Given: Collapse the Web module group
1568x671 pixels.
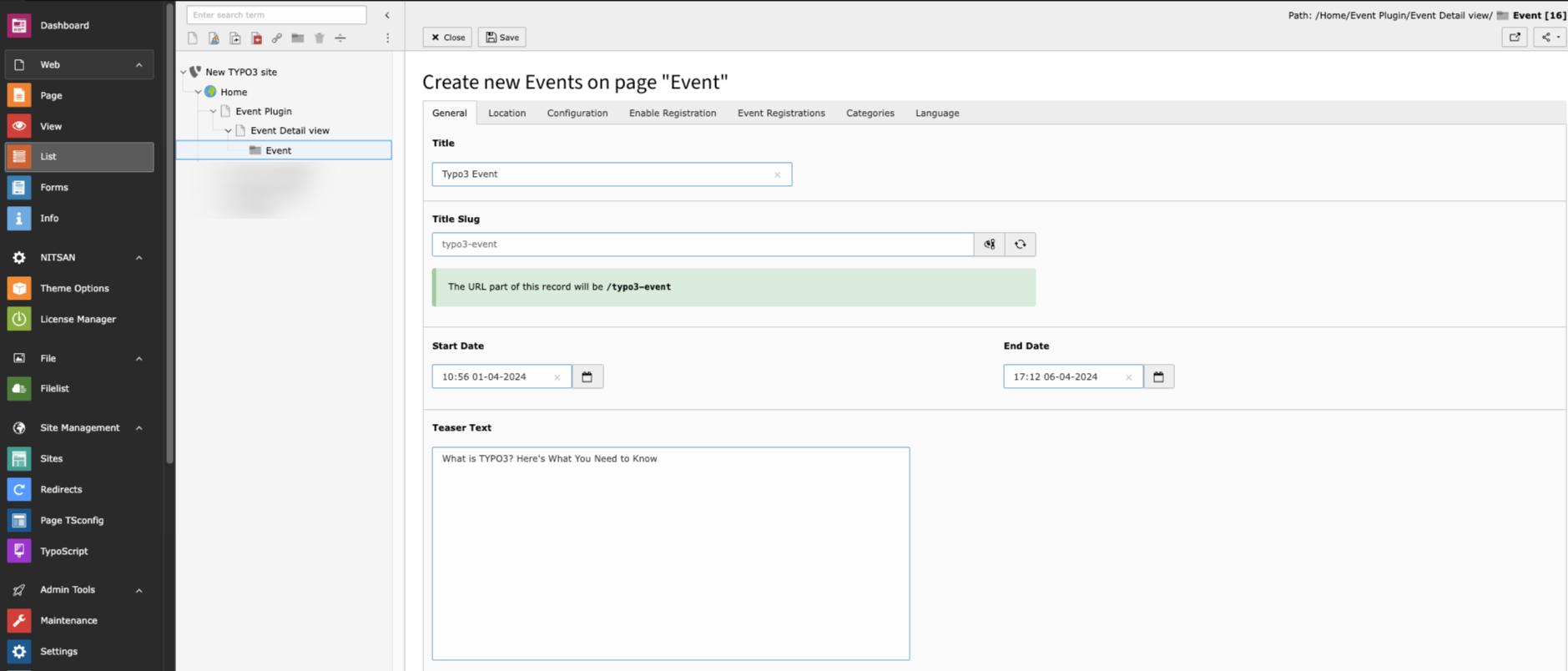Looking at the screenshot, I should 139,65.
